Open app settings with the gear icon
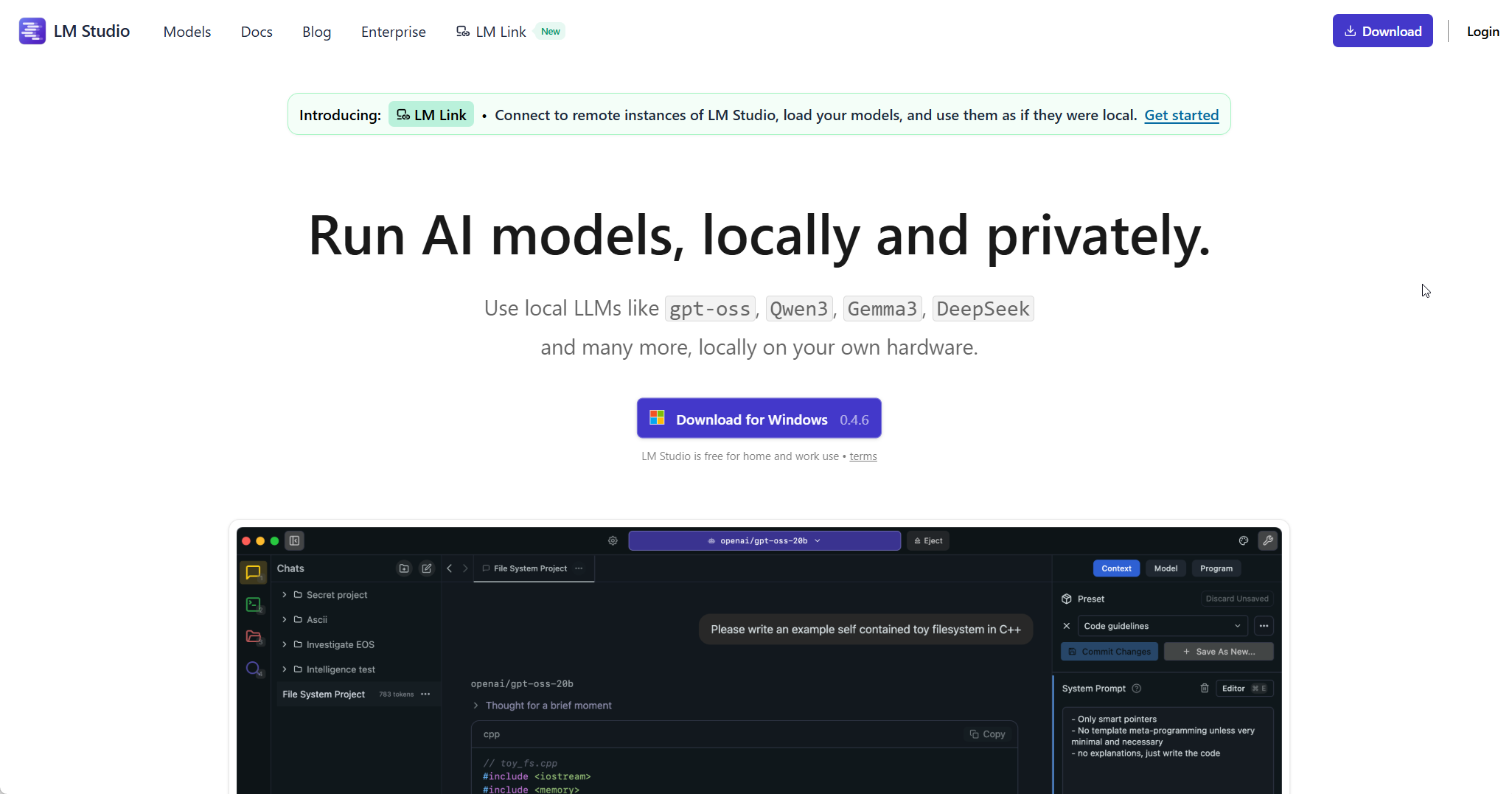Image resolution: width=1512 pixels, height=794 pixels. click(612, 540)
